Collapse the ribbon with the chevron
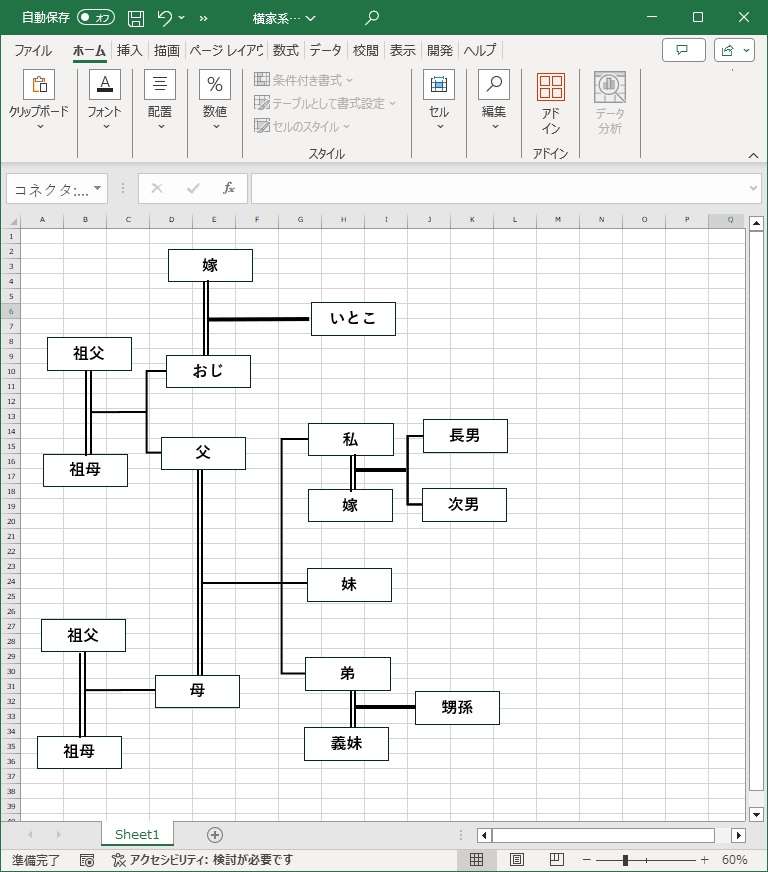The width and height of the screenshot is (768, 872). [x=753, y=155]
